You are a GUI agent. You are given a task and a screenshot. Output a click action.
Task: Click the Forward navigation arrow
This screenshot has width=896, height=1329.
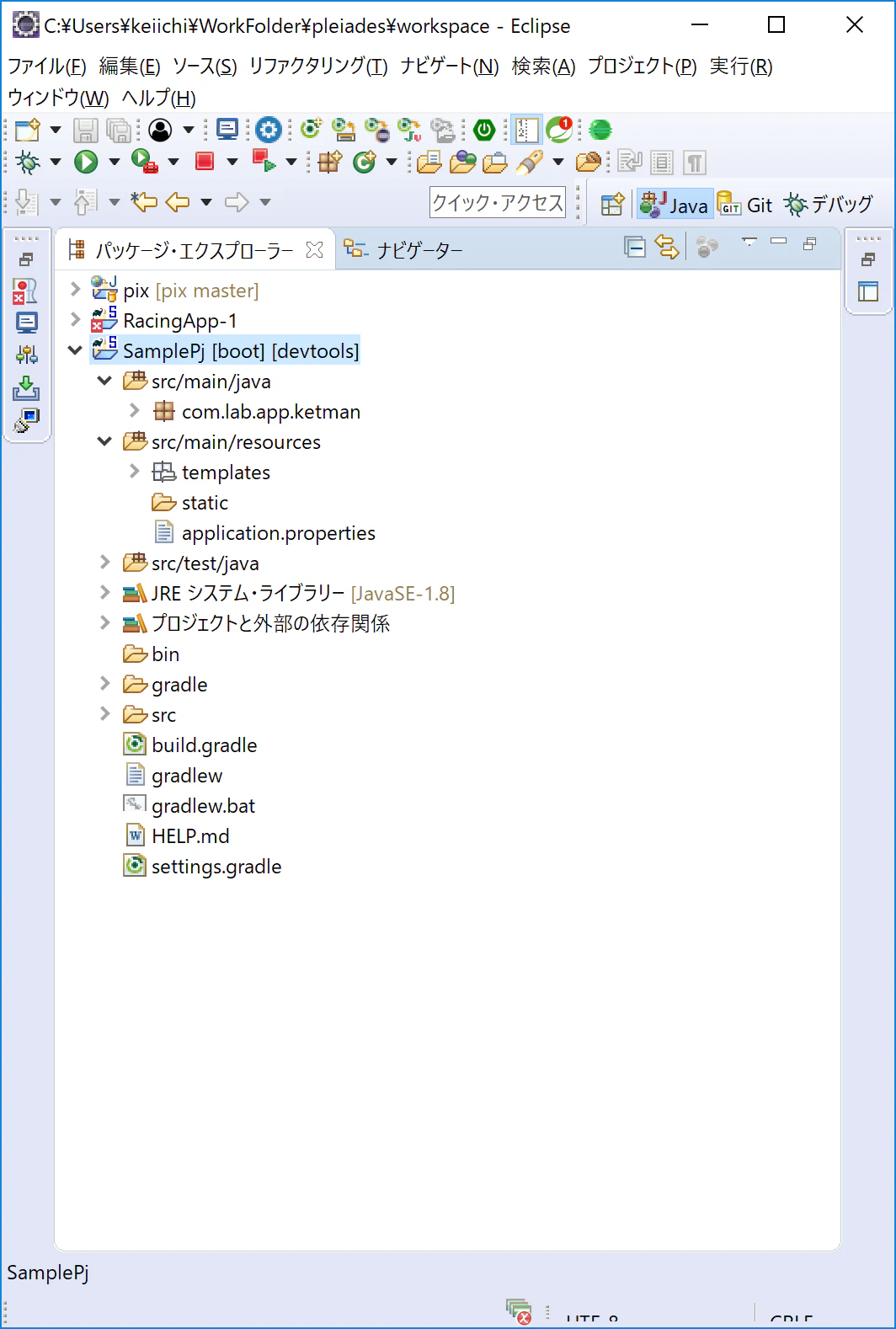[x=237, y=202]
